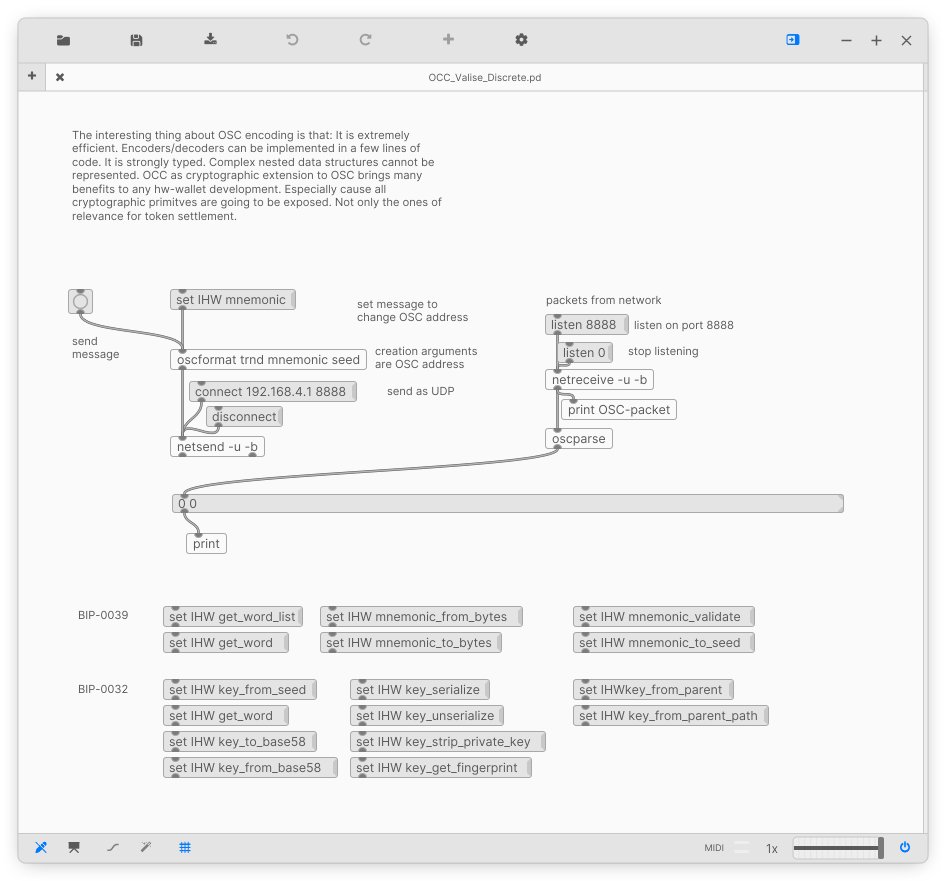Click the 'listen 8888' message box
946x881 pixels.
tap(586, 325)
